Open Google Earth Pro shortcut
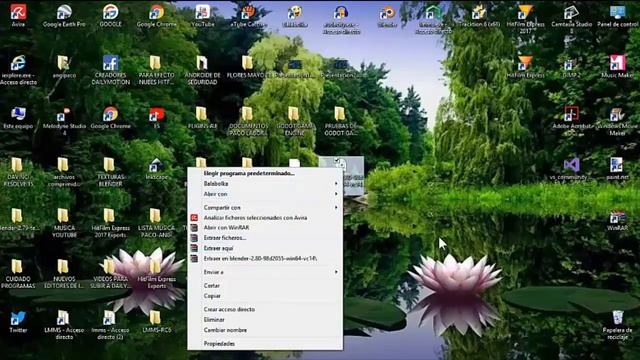 pos(64,16)
